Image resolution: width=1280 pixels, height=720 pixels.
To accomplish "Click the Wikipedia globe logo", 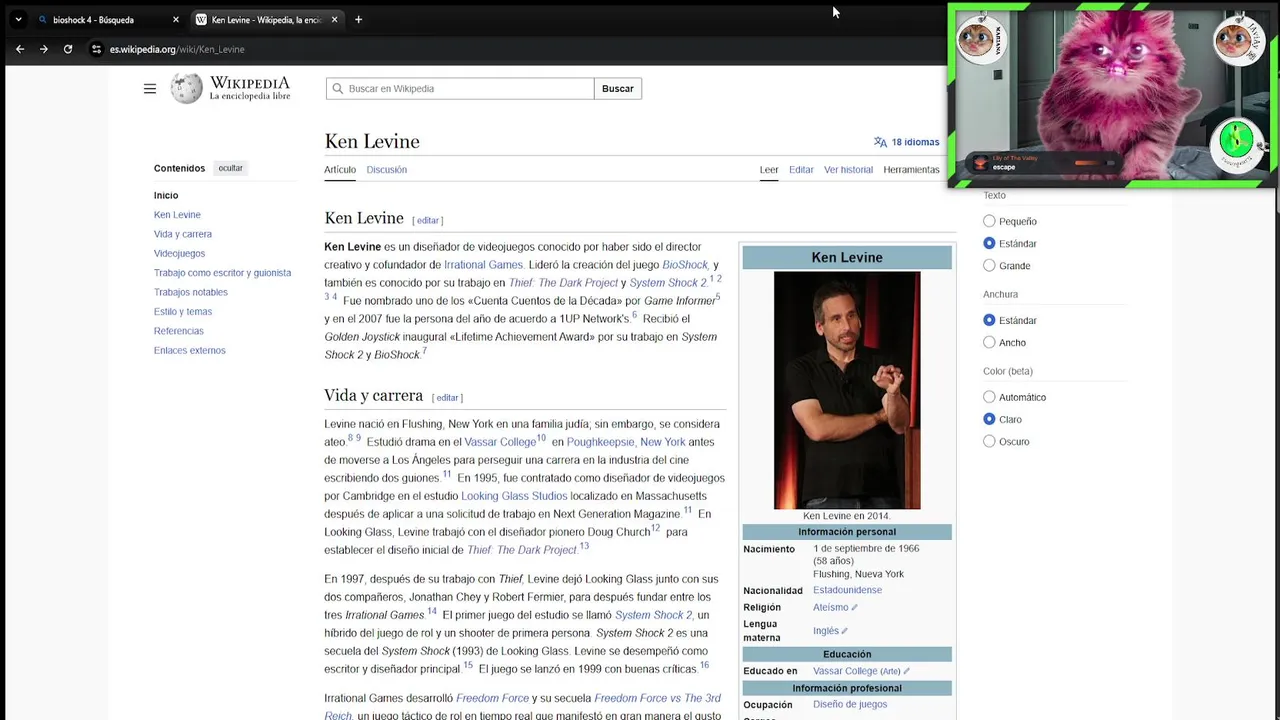I will (186, 89).
